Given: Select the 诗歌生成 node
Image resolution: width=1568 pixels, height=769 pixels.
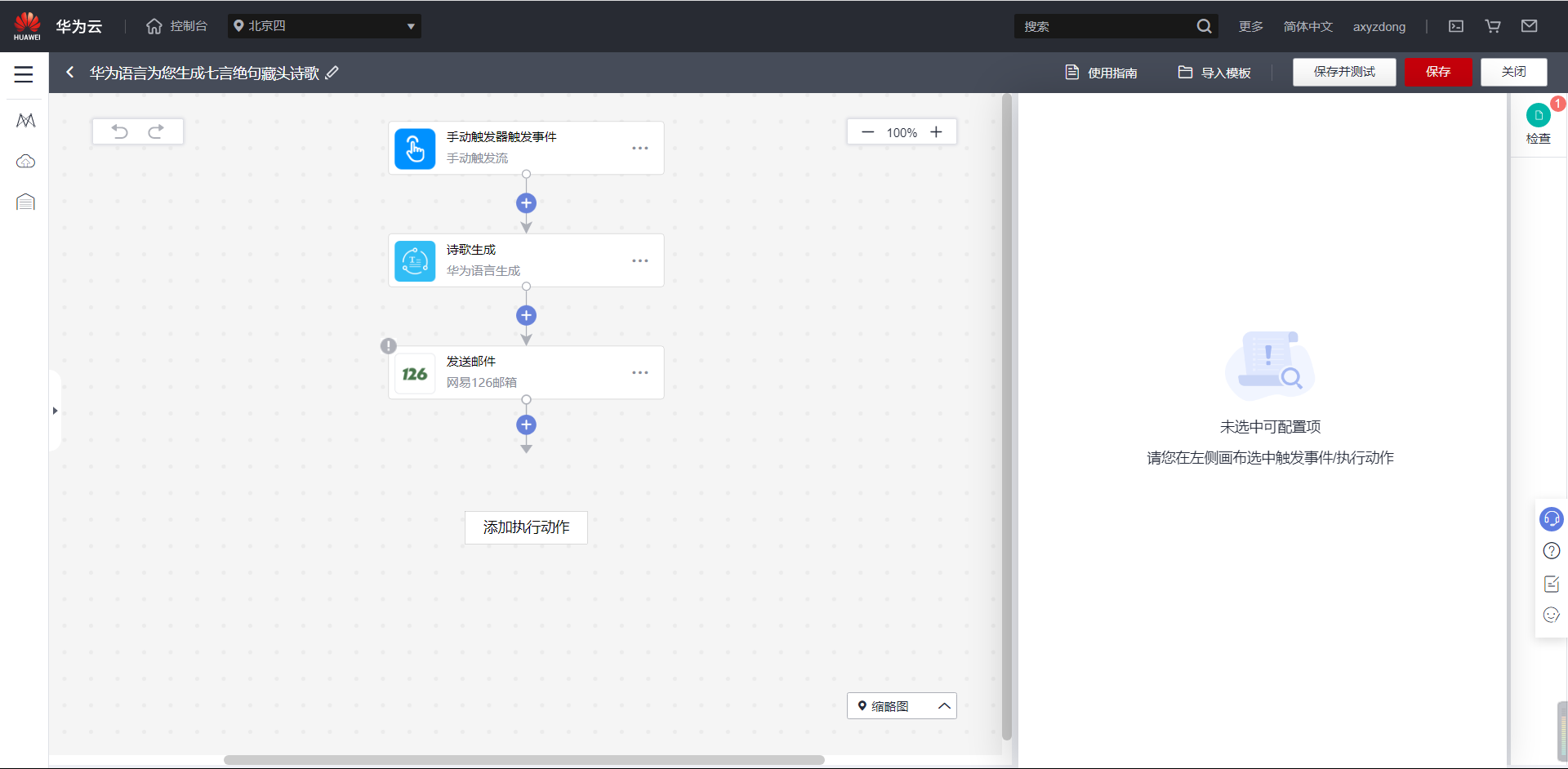Looking at the screenshot, I should (x=526, y=260).
